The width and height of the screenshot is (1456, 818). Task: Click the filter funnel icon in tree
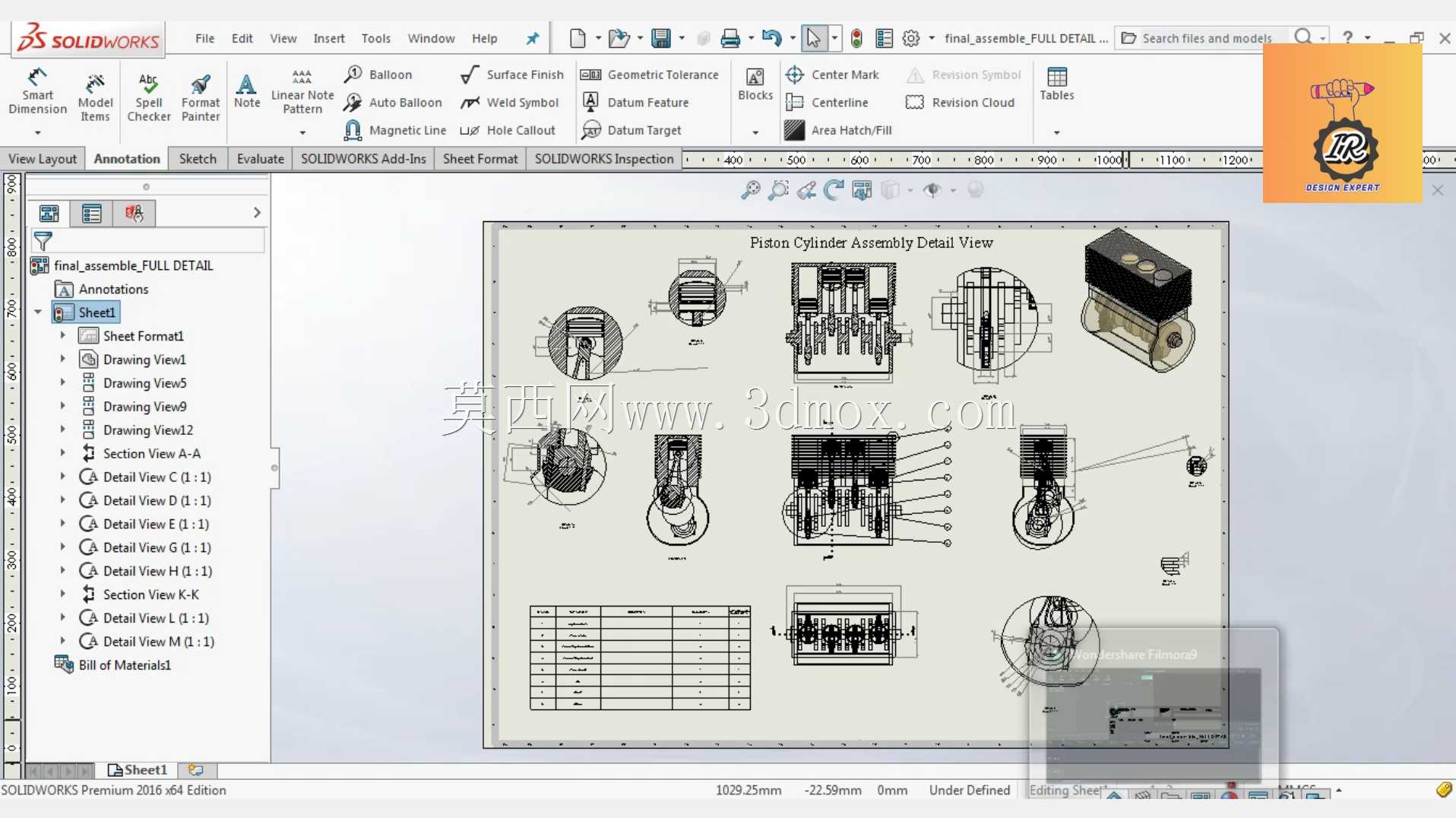[x=43, y=242]
